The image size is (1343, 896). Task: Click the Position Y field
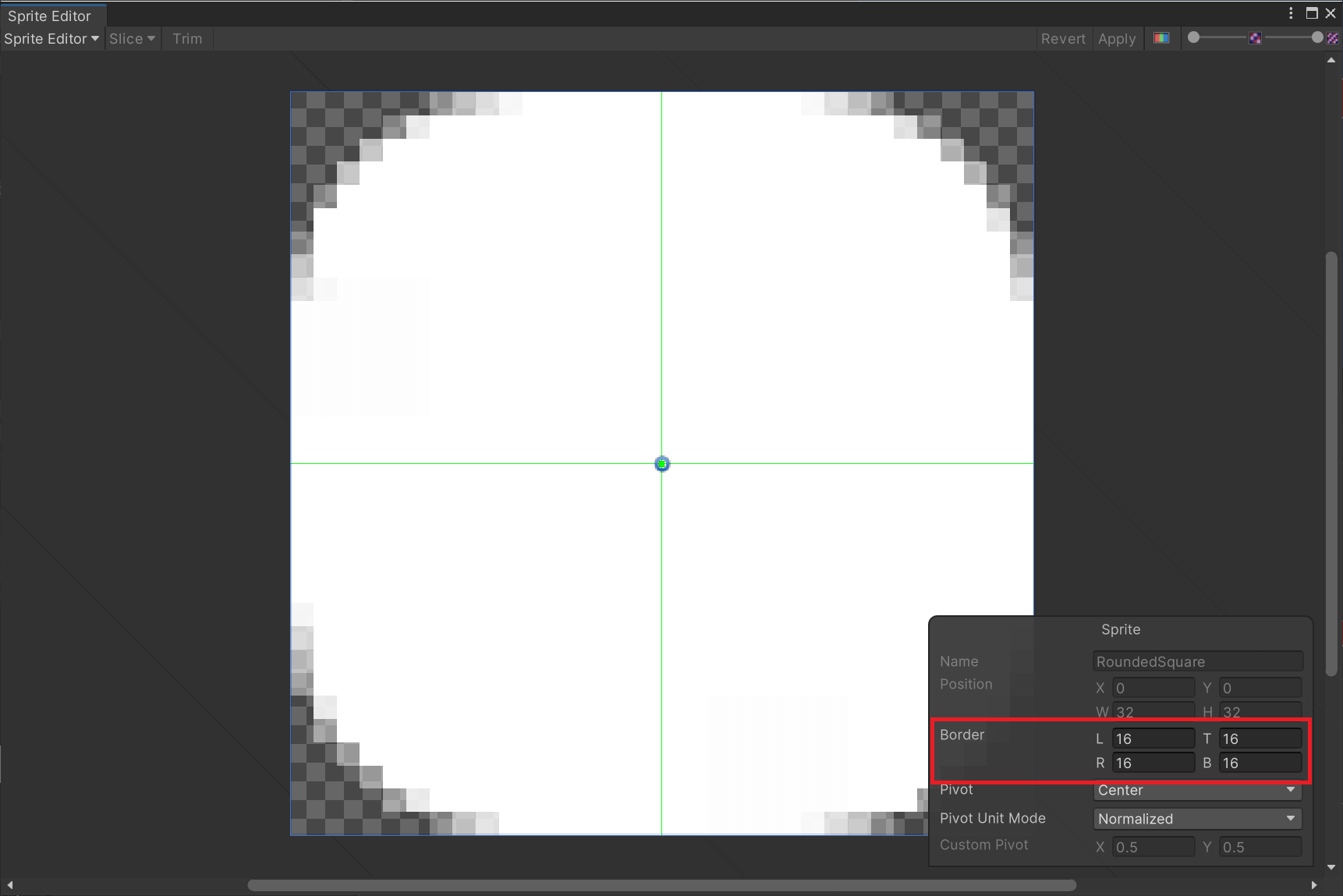[x=1260, y=688]
